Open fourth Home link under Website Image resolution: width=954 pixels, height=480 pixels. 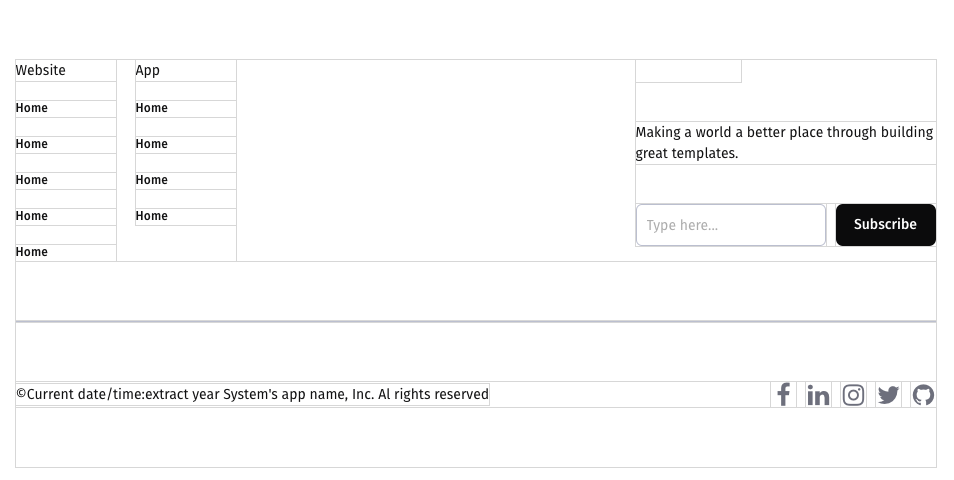(32, 216)
